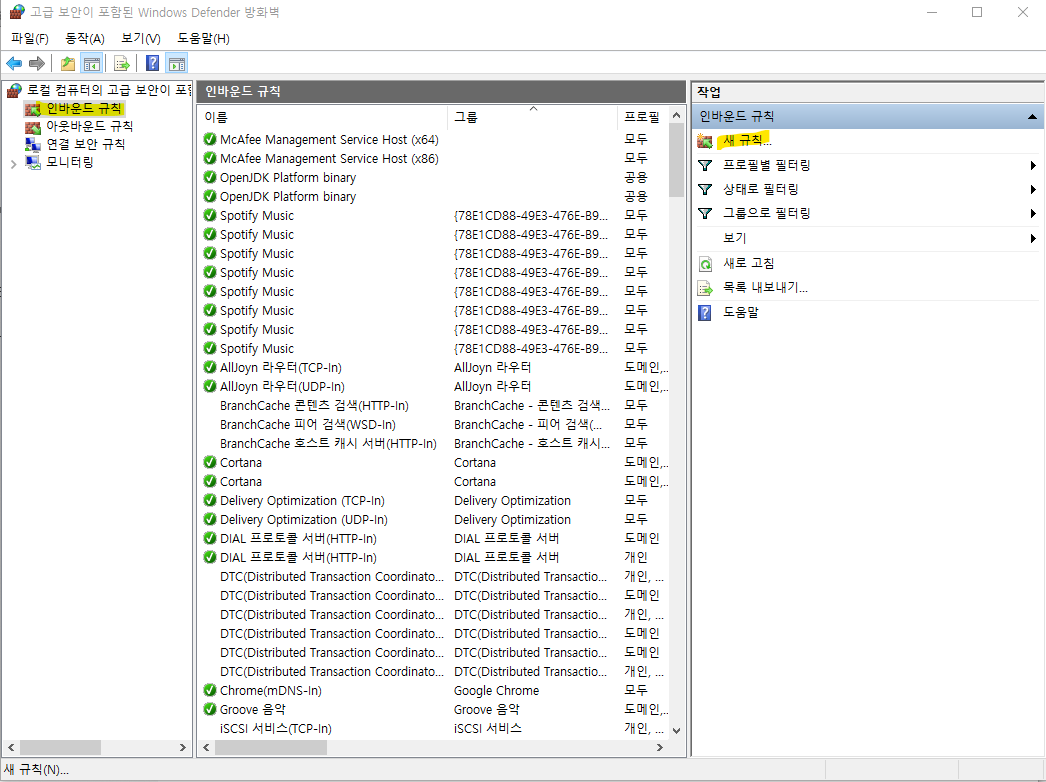Click the Forward arrow toolbar icon
Screen dimensions: 1046x782
click(37, 63)
